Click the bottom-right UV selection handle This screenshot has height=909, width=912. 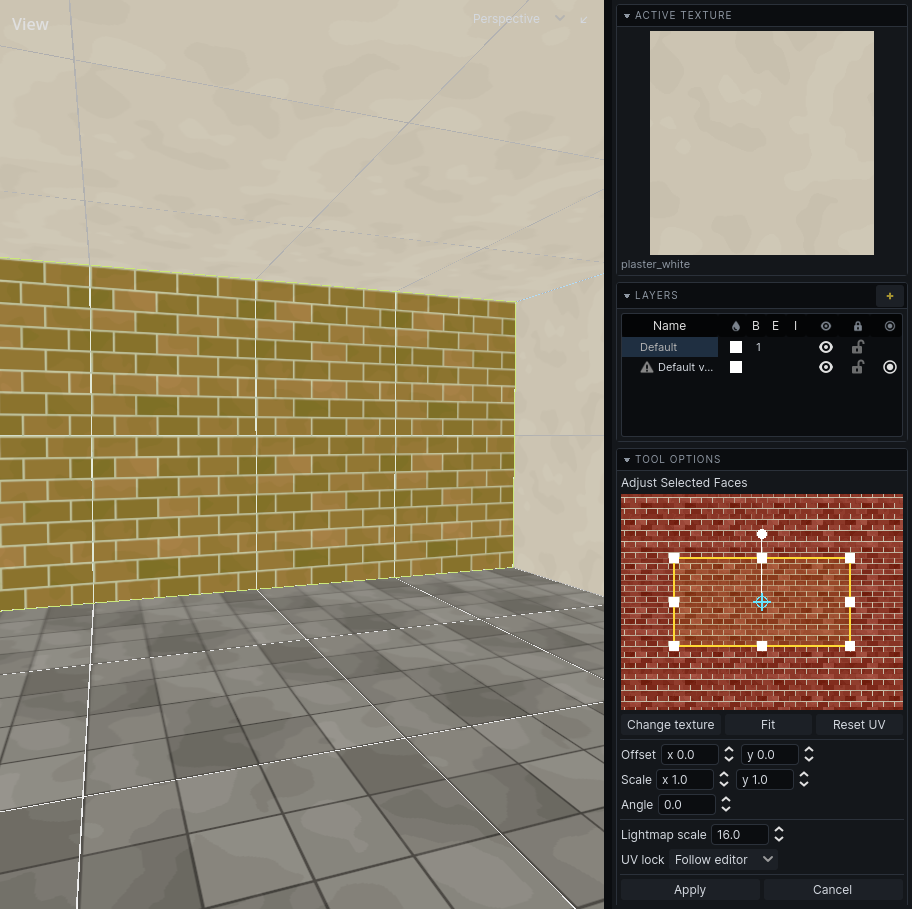[850, 646]
